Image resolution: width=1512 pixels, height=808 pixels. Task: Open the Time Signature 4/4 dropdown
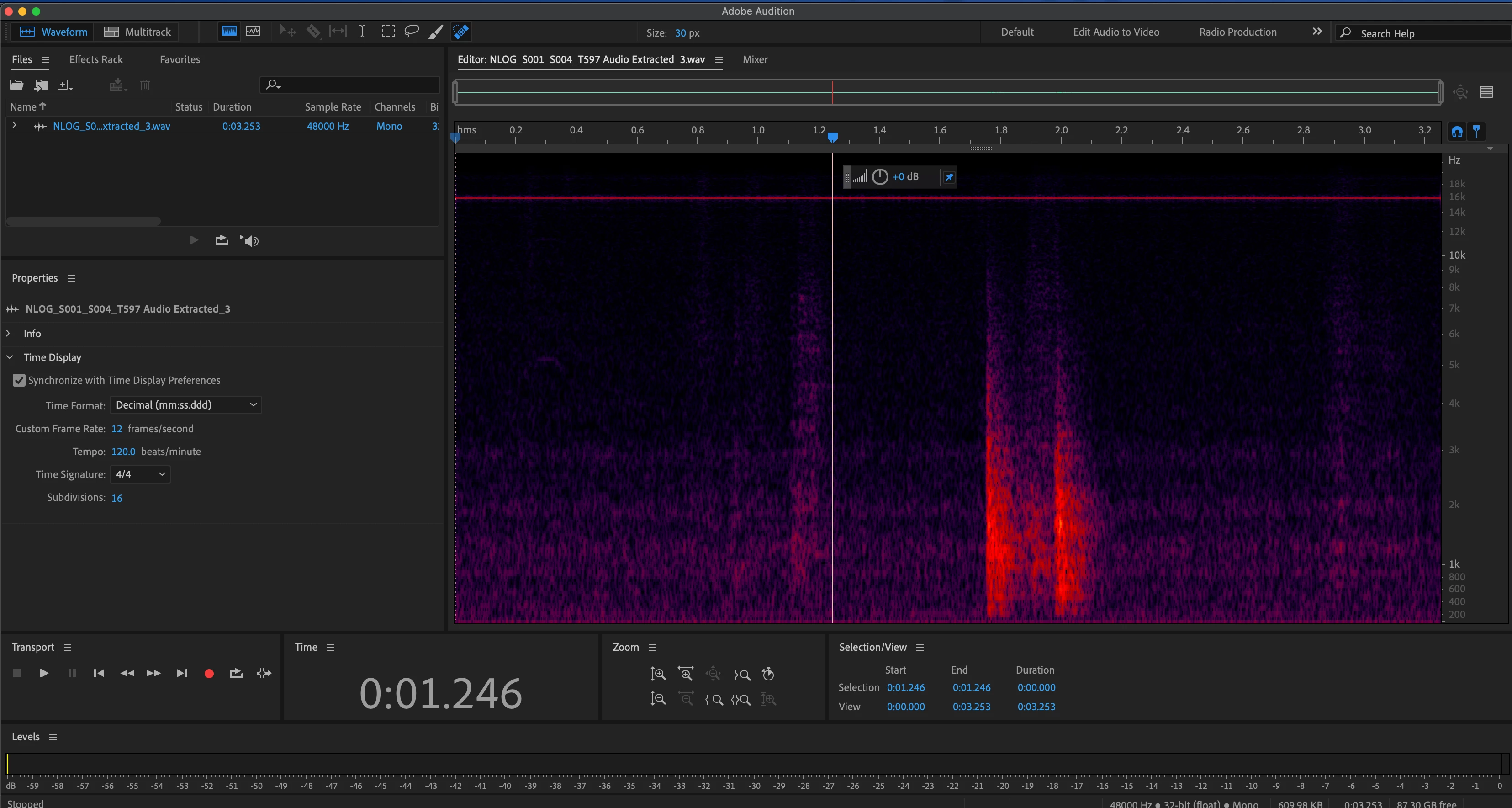click(x=140, y=474)
